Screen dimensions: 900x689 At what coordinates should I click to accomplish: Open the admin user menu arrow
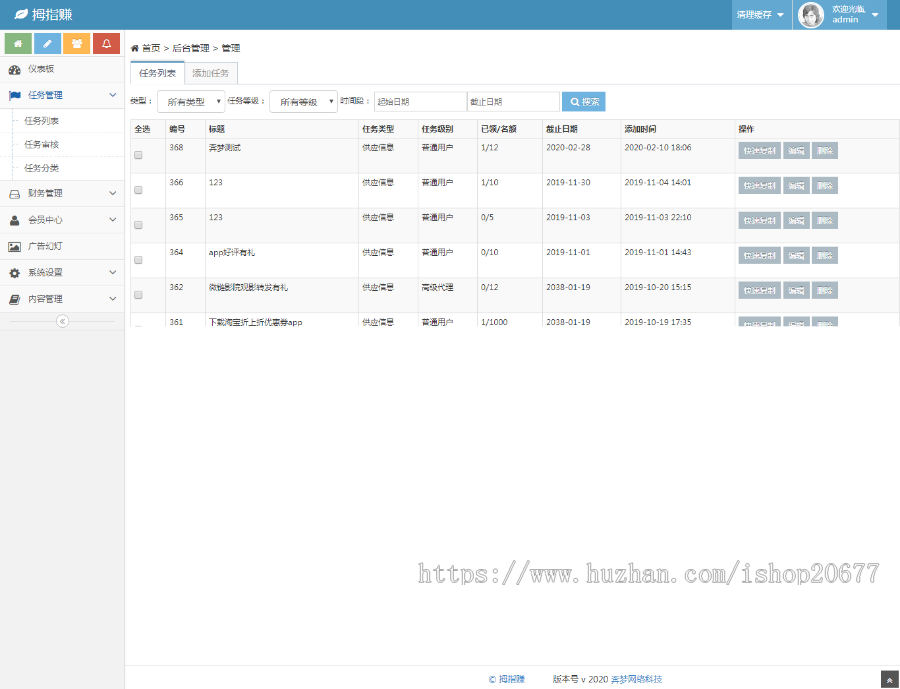[x=875, y=15]
